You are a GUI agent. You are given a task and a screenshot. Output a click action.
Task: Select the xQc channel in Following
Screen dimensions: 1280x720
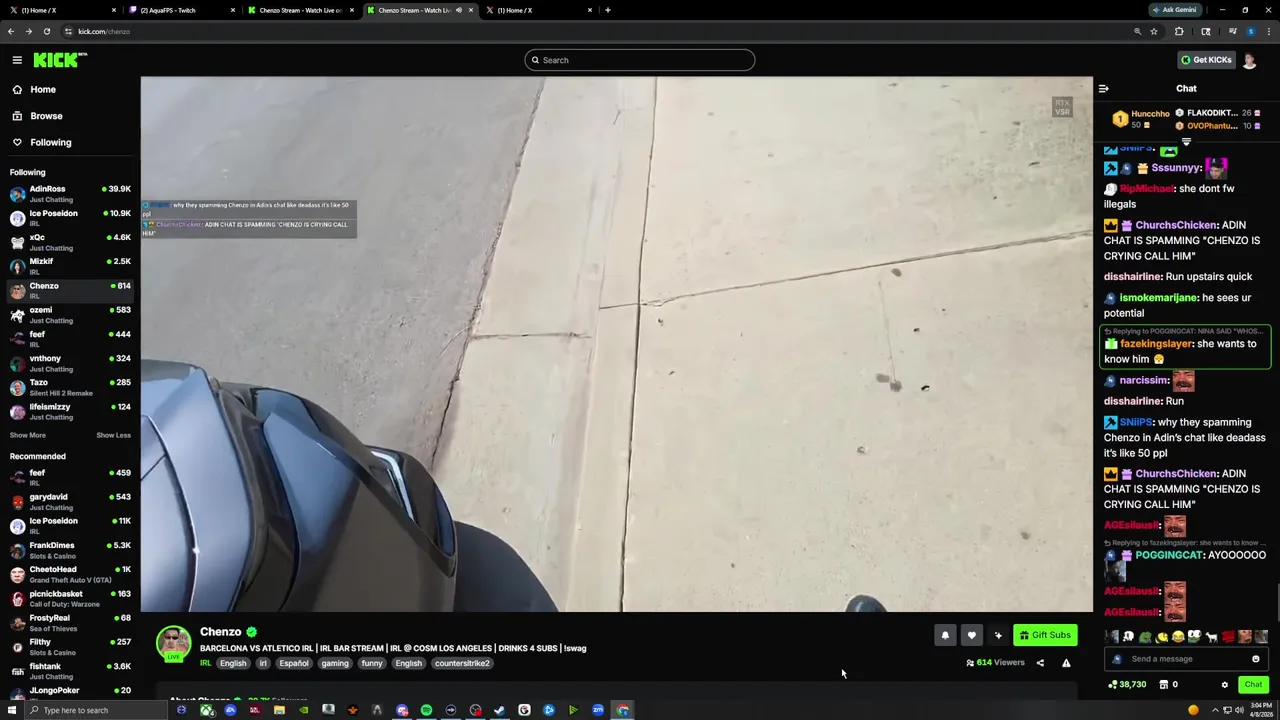coord(70,242)
